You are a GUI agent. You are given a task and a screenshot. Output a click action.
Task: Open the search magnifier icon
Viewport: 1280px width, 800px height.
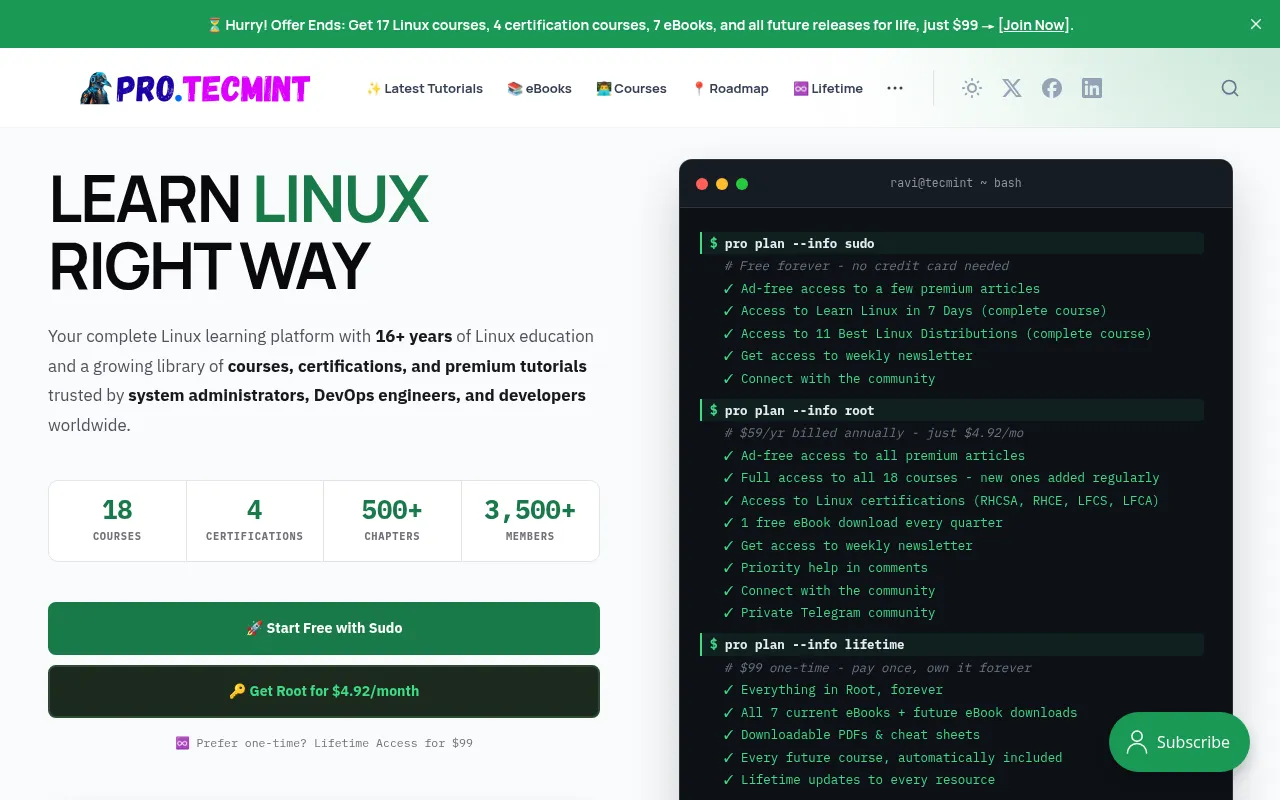click(x=1230, y=88)
